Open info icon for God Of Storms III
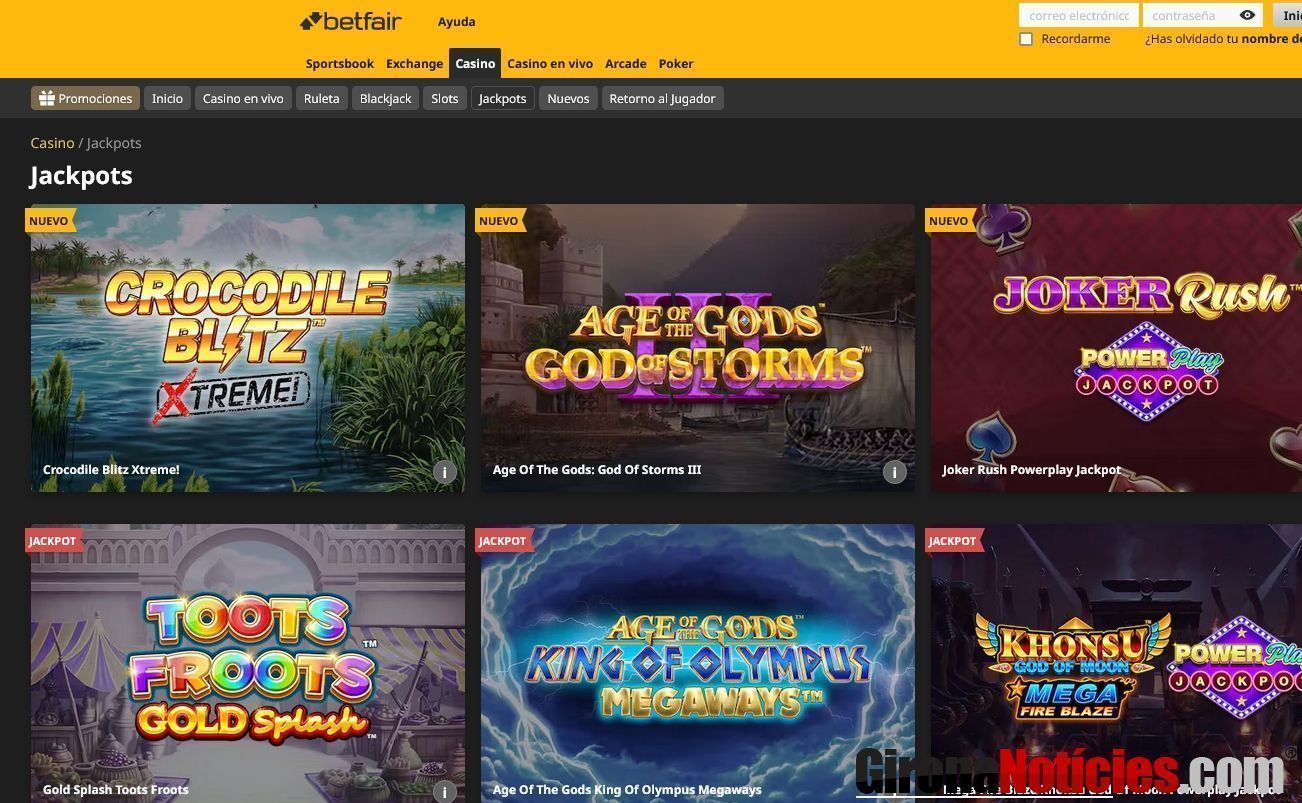Viewport: 1302px width, 803px height. (x=894, y=472)
